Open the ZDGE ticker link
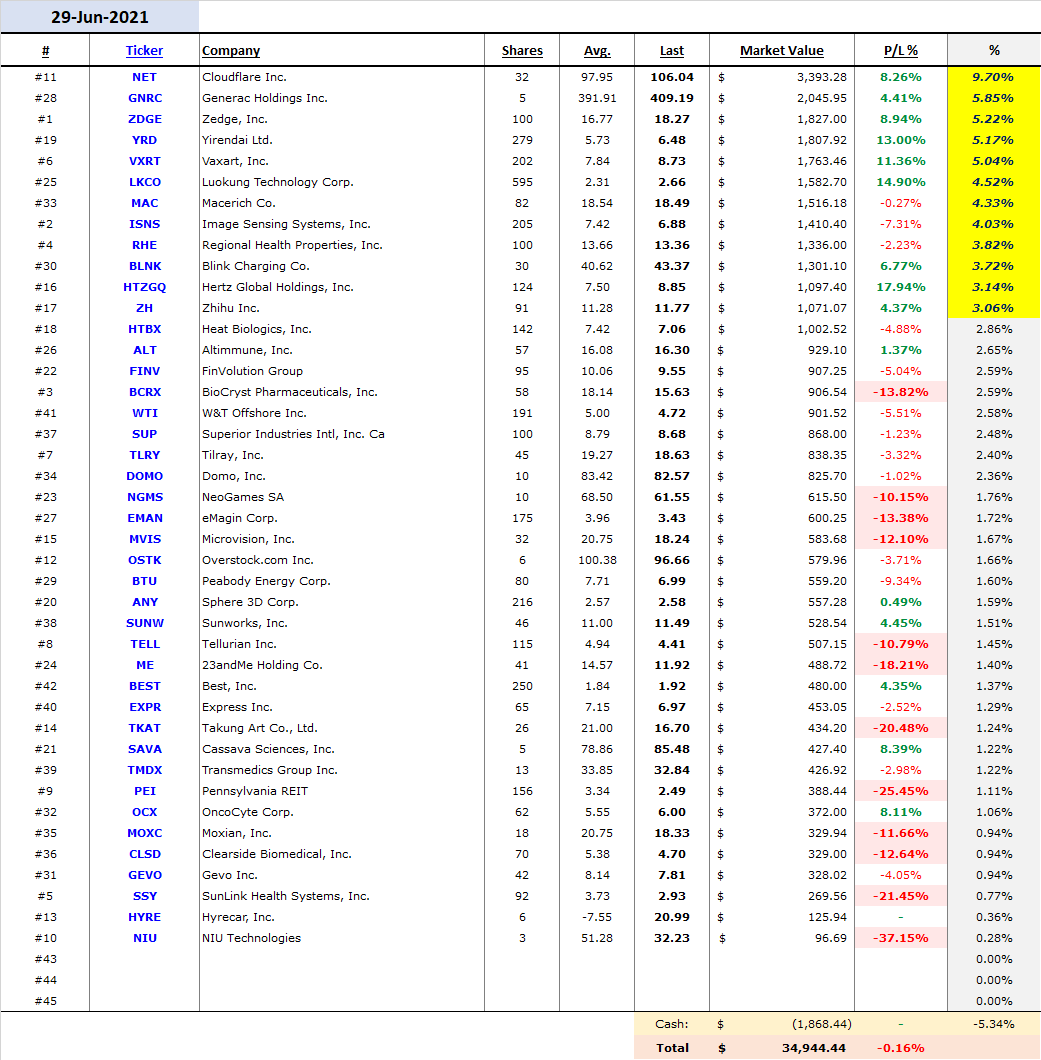Screen dimensions: 1041x1060 (145, 119)
